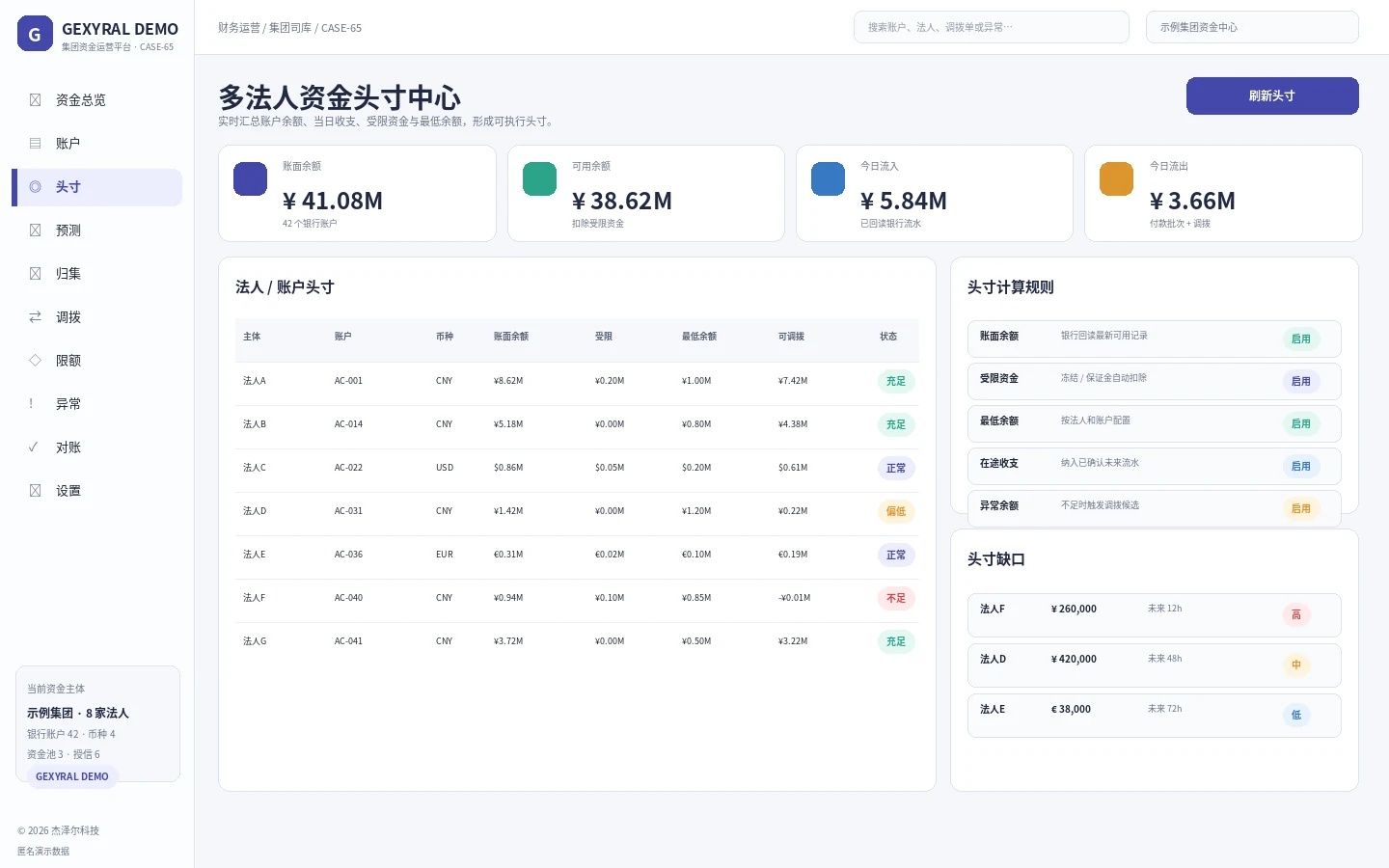The width and height of the screenshot is (1389, 868).
Task: Click the 充足 status of 法人A
Action: click(x=896, y=381)
